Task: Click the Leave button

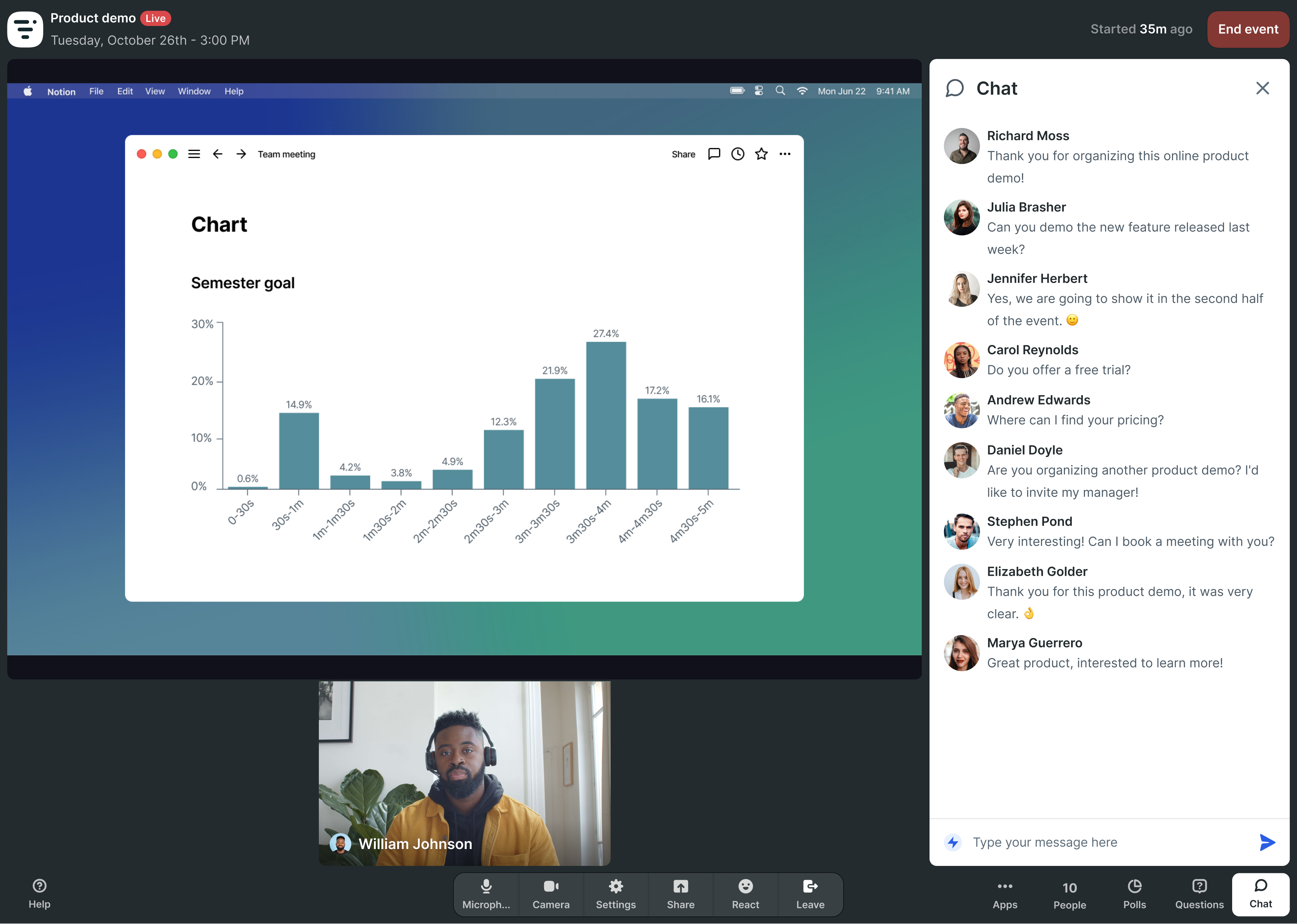Action: pyautogui.click(x=810, y=894)
